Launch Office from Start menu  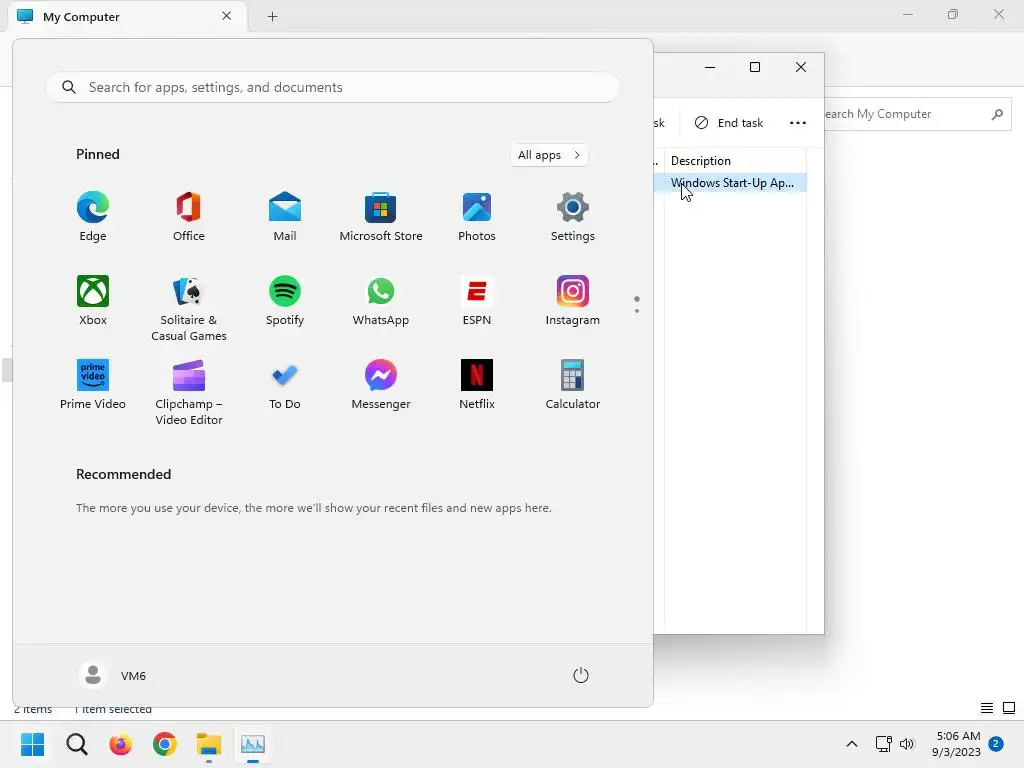(188, 217)
